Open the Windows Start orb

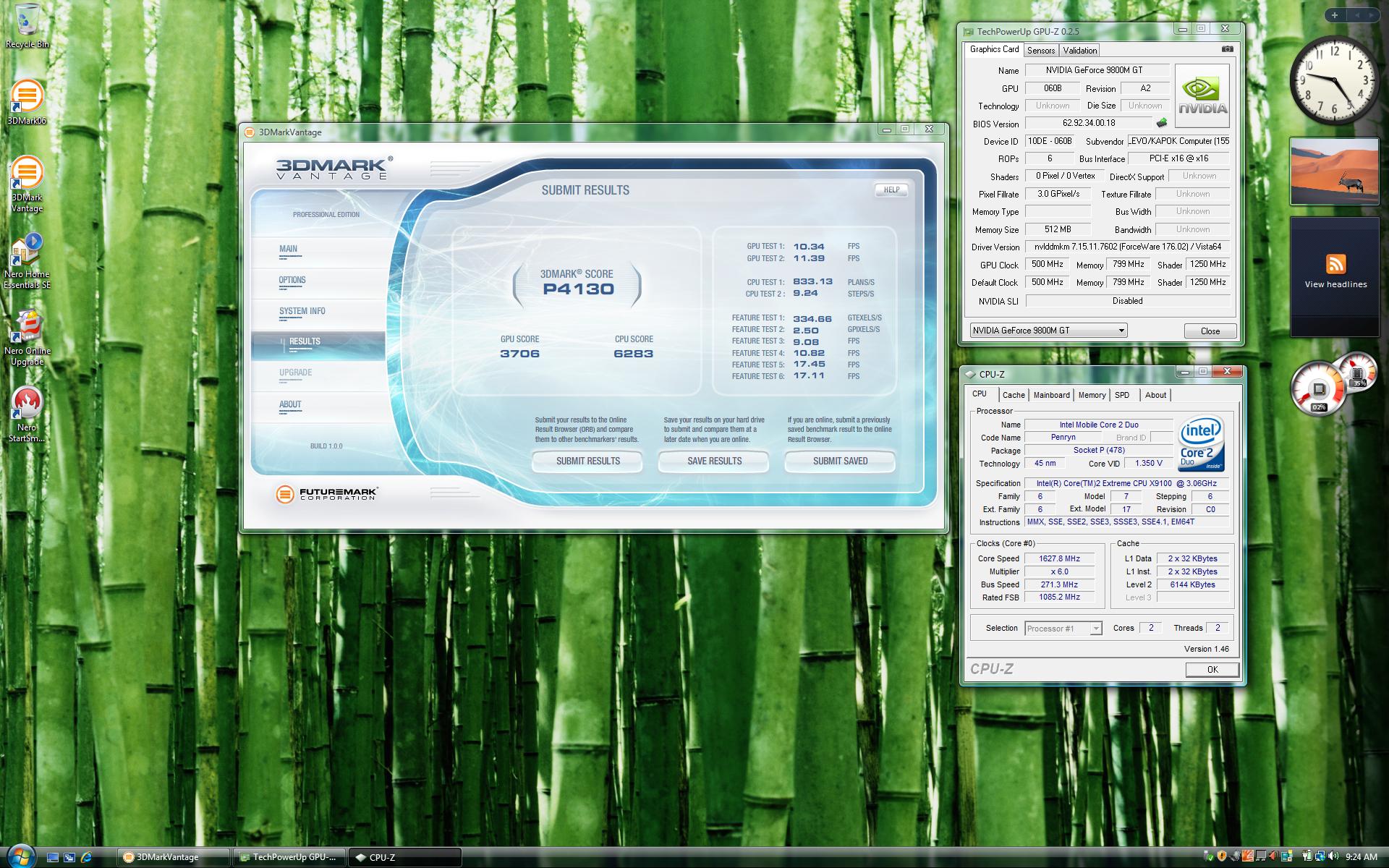(20, 856)
